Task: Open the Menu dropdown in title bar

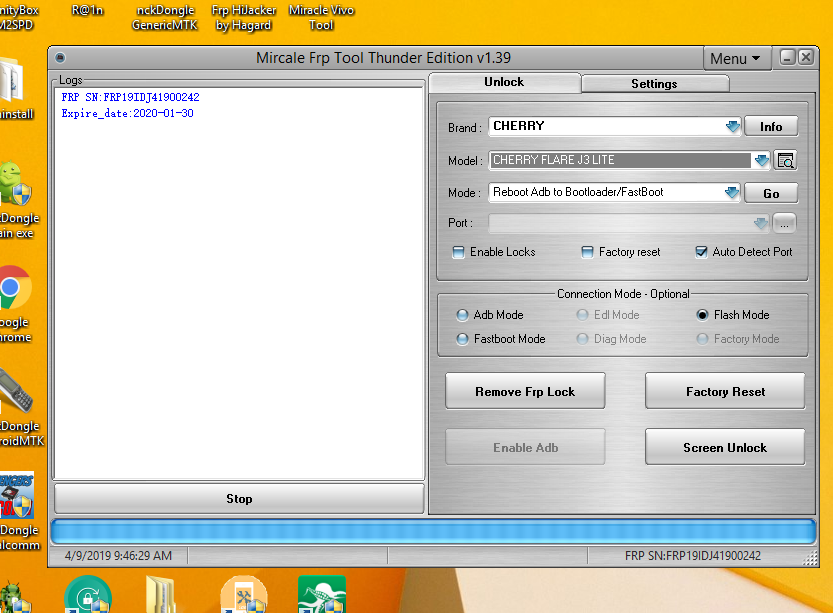Action: coord(736,58)
